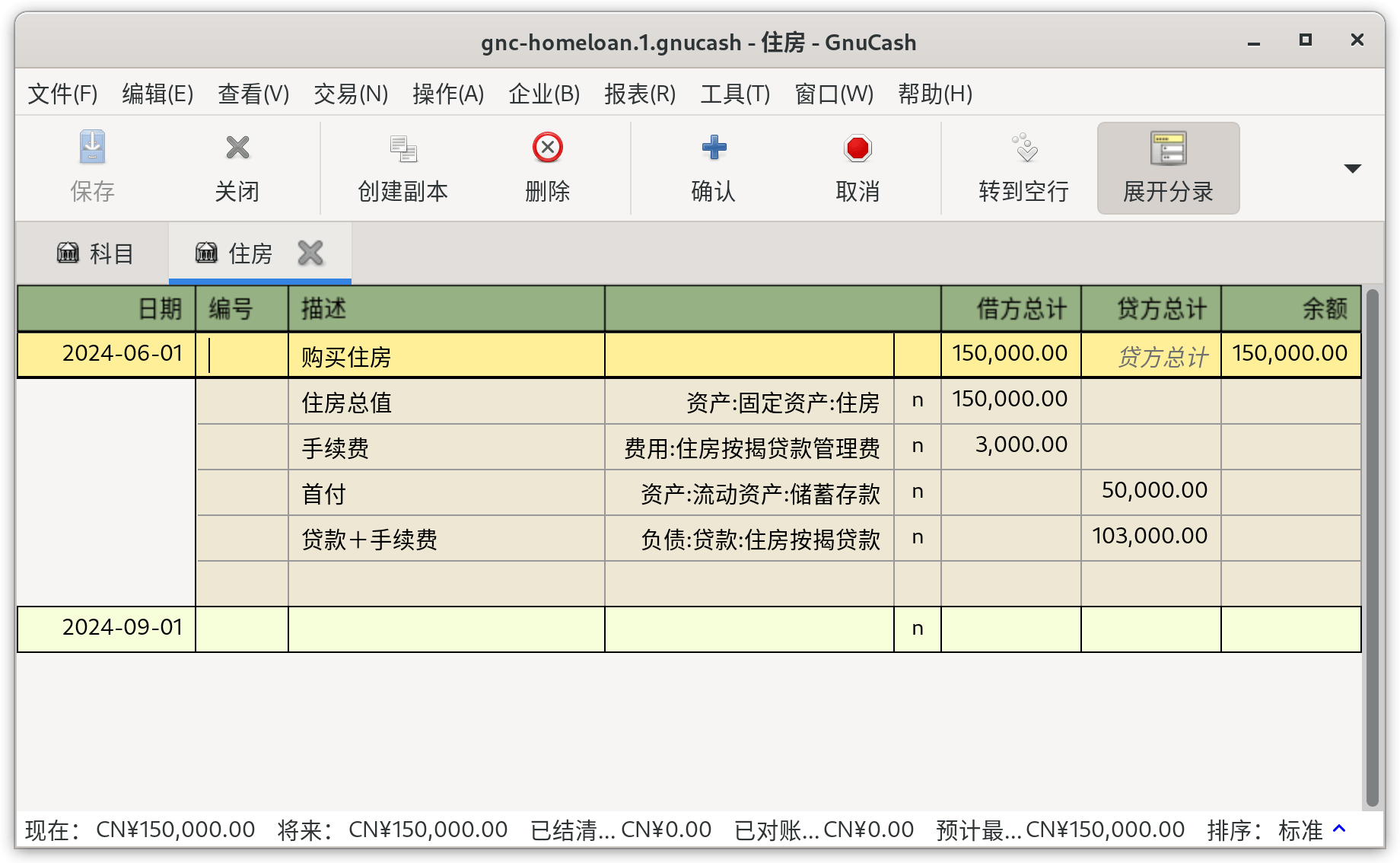Switch to the 科目 accounts tab
The height and width of the screenshot is (863, 1400).
(x=94, y=253)
